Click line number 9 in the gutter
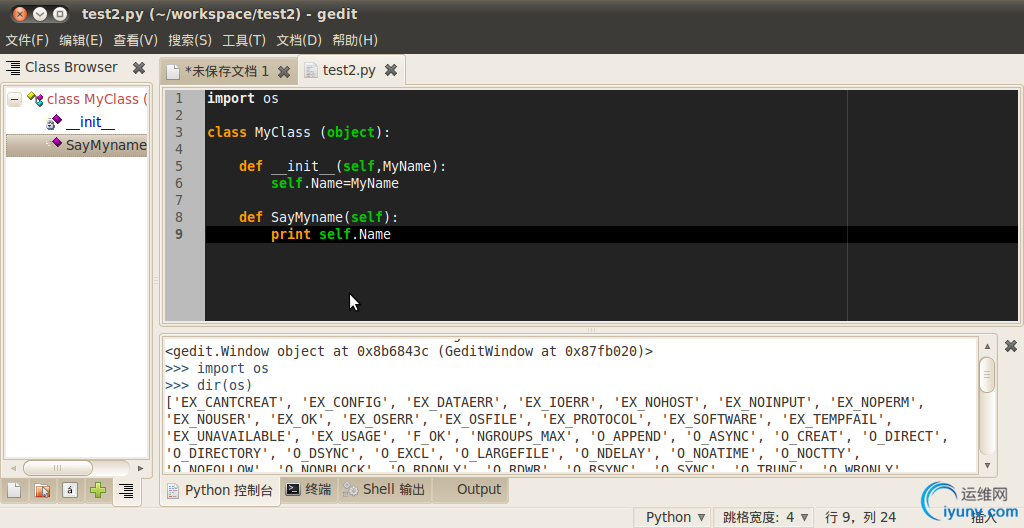This screenshot has height=528, width=1024. coord(179,234)
